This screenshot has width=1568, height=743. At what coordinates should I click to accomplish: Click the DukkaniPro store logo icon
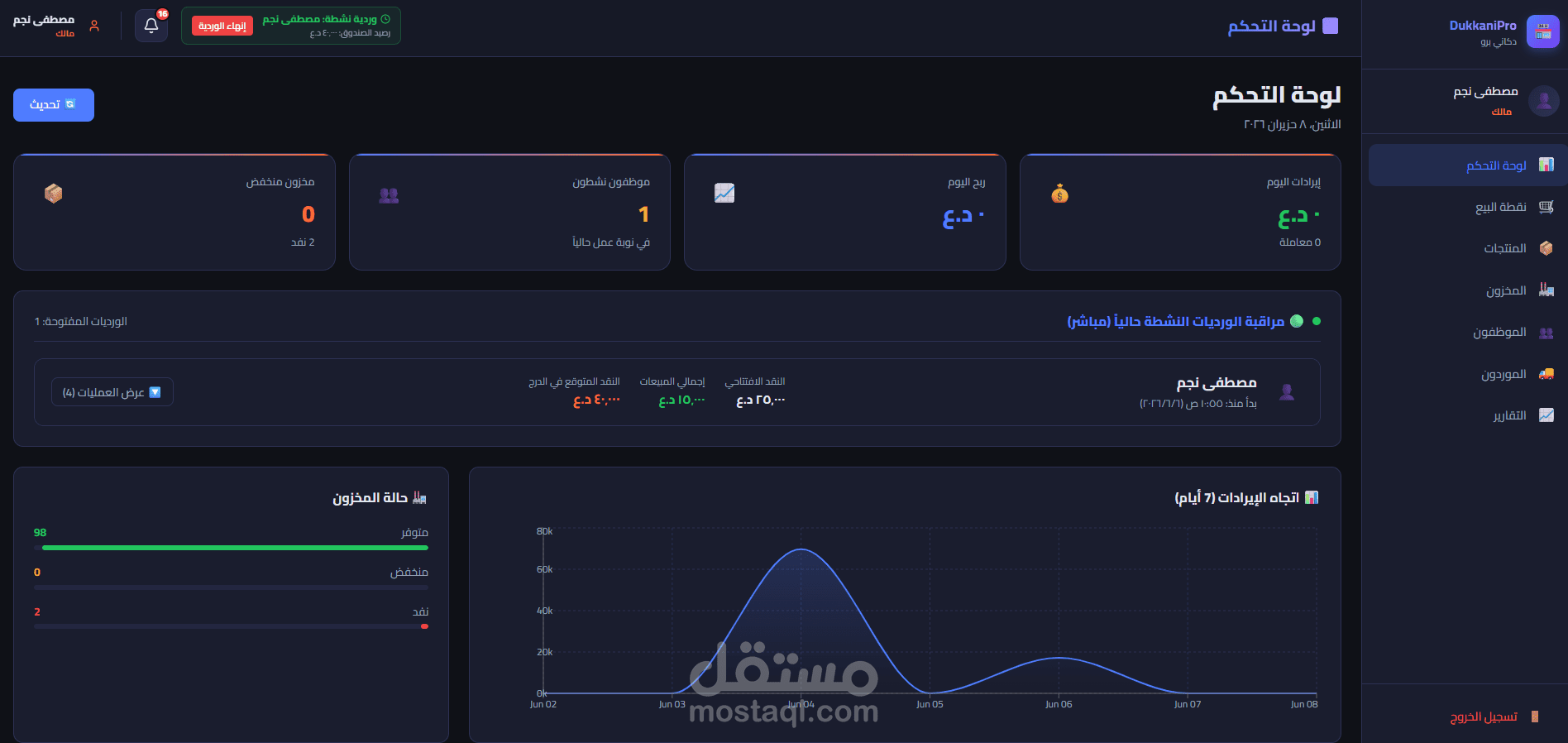click(1542, 31)
